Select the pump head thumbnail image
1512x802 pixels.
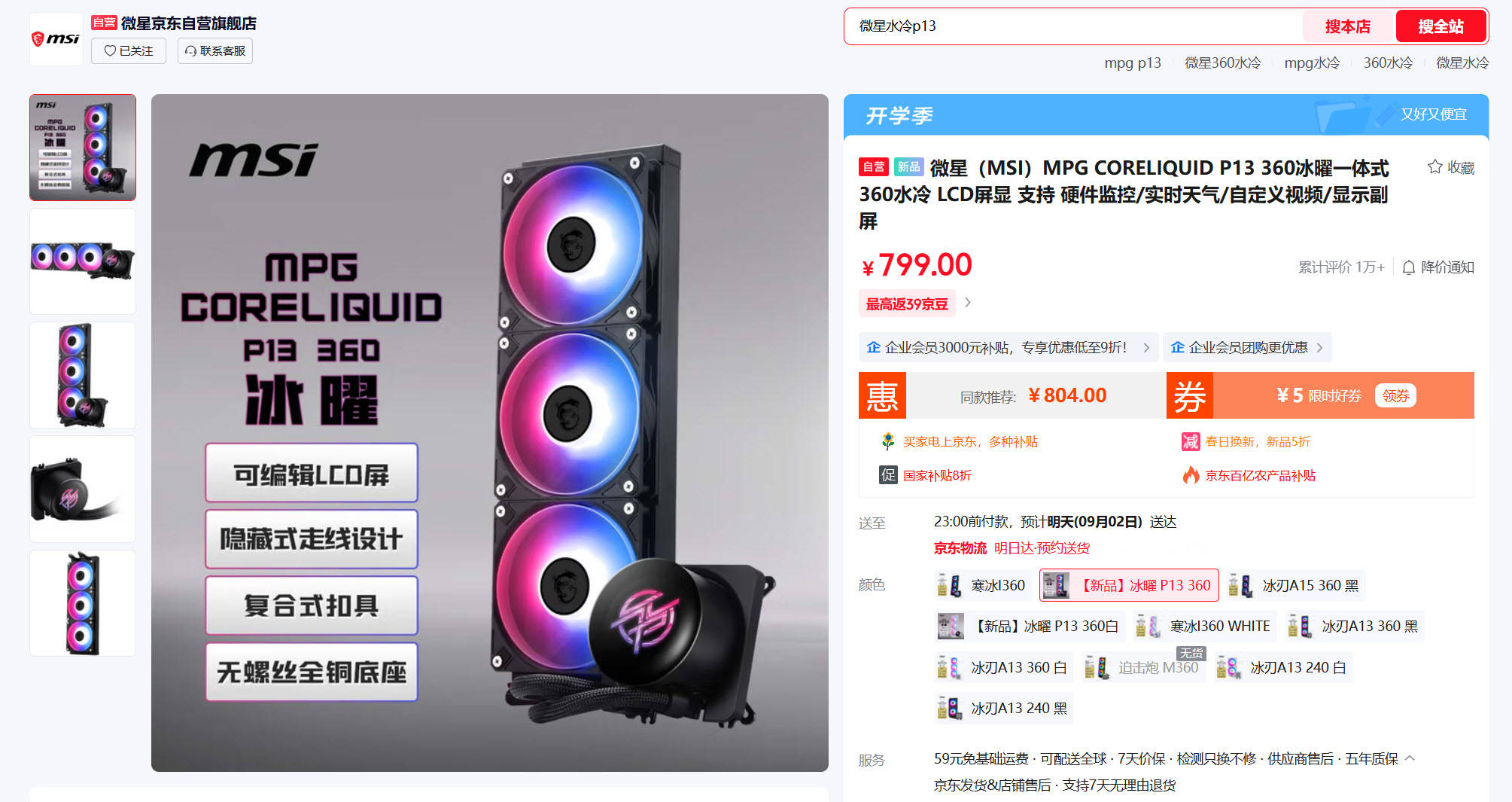coord(83,489)
